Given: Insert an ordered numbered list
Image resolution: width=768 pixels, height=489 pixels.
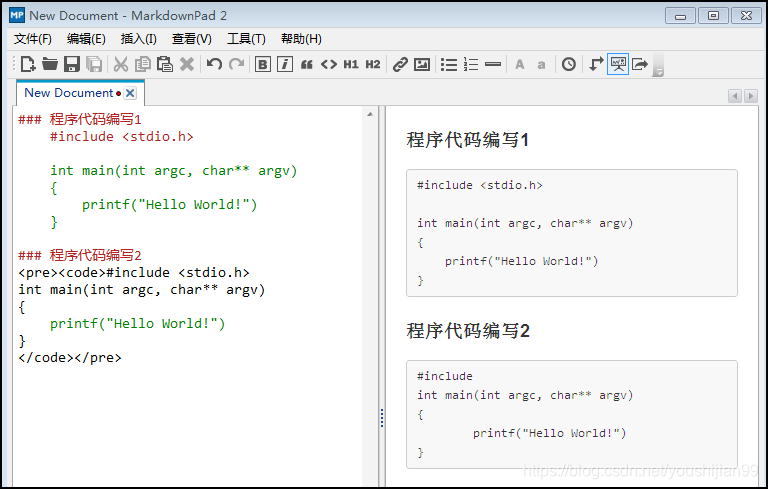Looking at the screenshot, I should 471,64.
